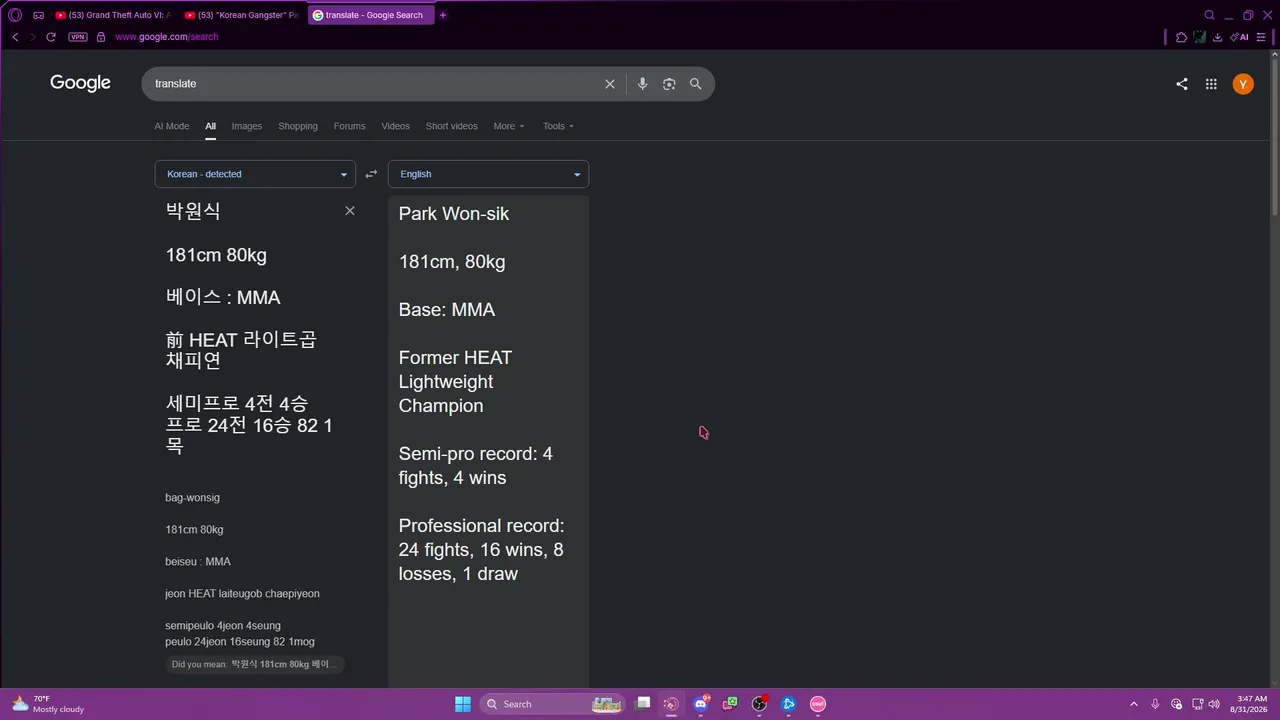Start voice search with microphone
1280x720 pixels.
643,84
